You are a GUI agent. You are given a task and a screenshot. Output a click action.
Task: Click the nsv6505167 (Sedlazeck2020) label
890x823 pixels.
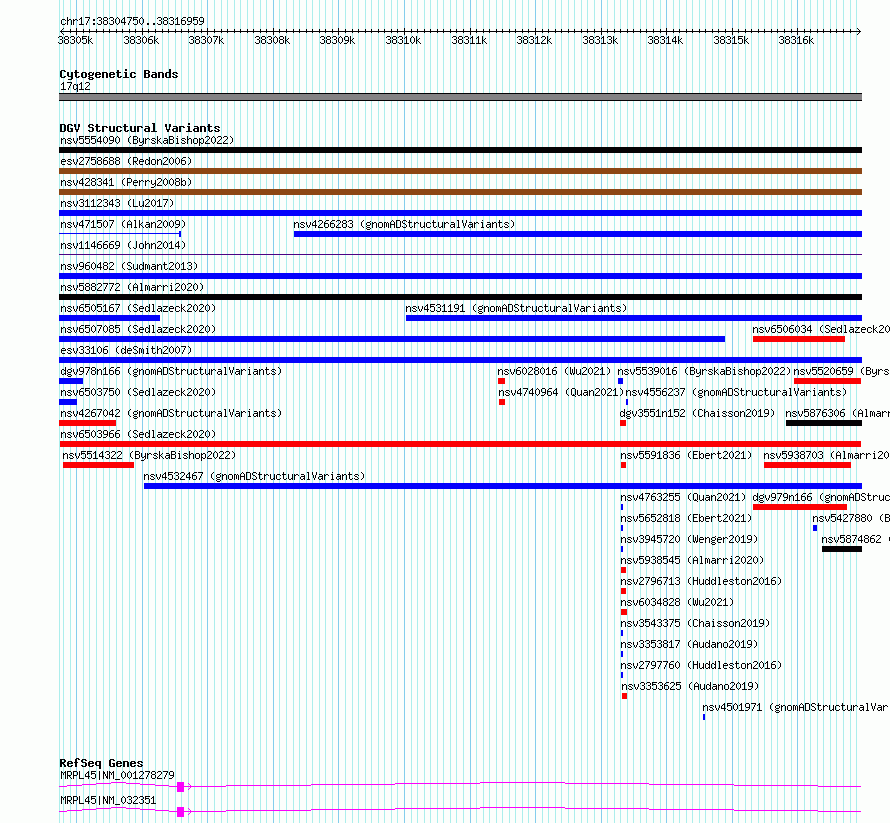(x=138, y=308)
